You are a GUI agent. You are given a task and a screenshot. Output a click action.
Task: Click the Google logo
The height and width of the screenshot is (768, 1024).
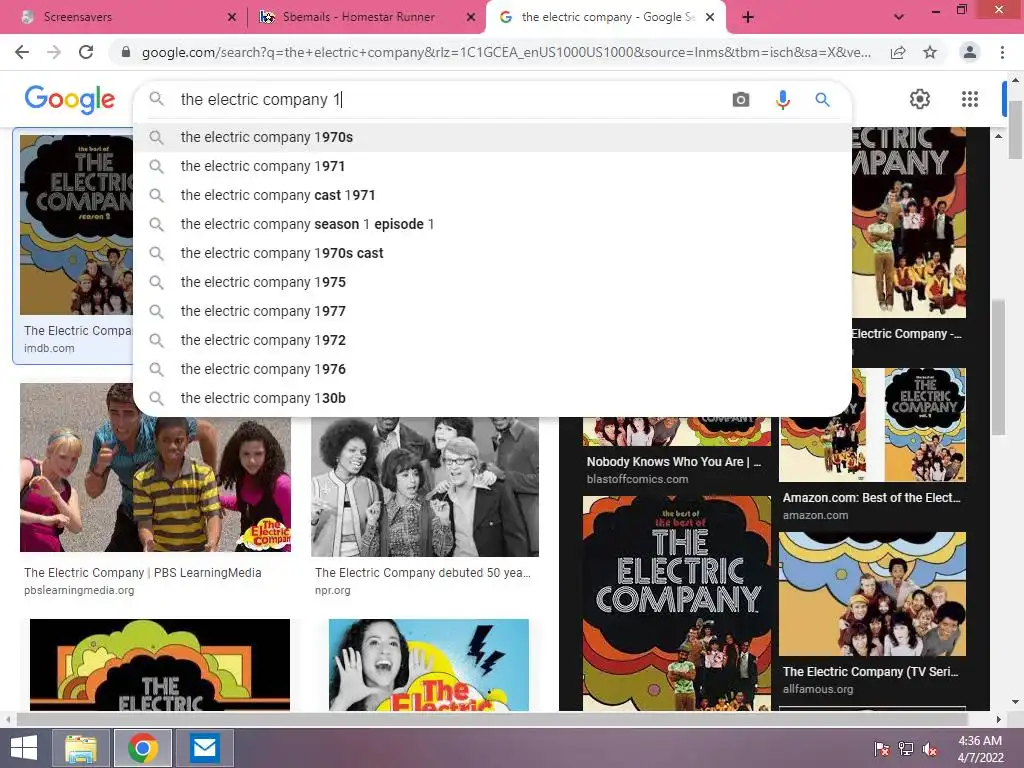70,99
